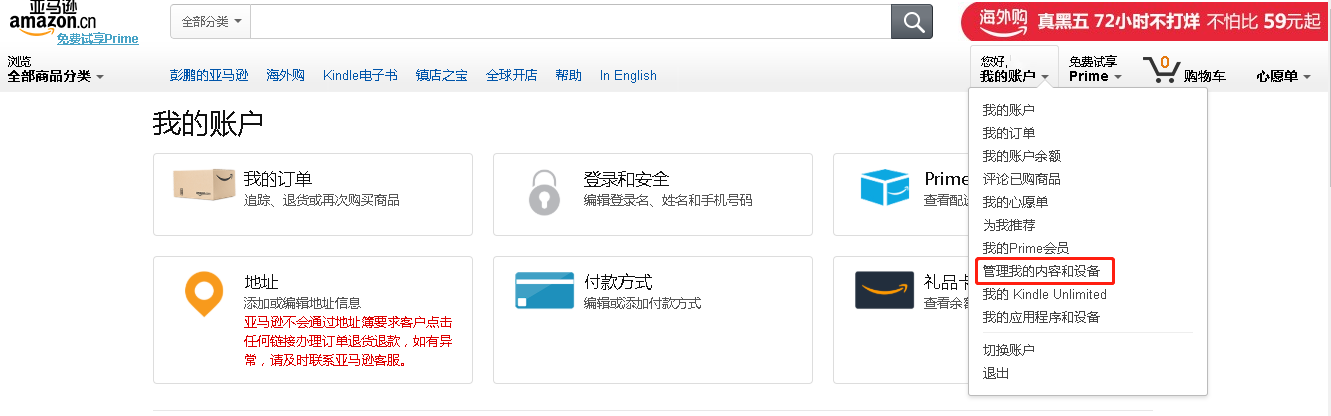Select 我的订单 in the dropdown menu
Screen dimensions: 1331x416
tap(1008, 133)
